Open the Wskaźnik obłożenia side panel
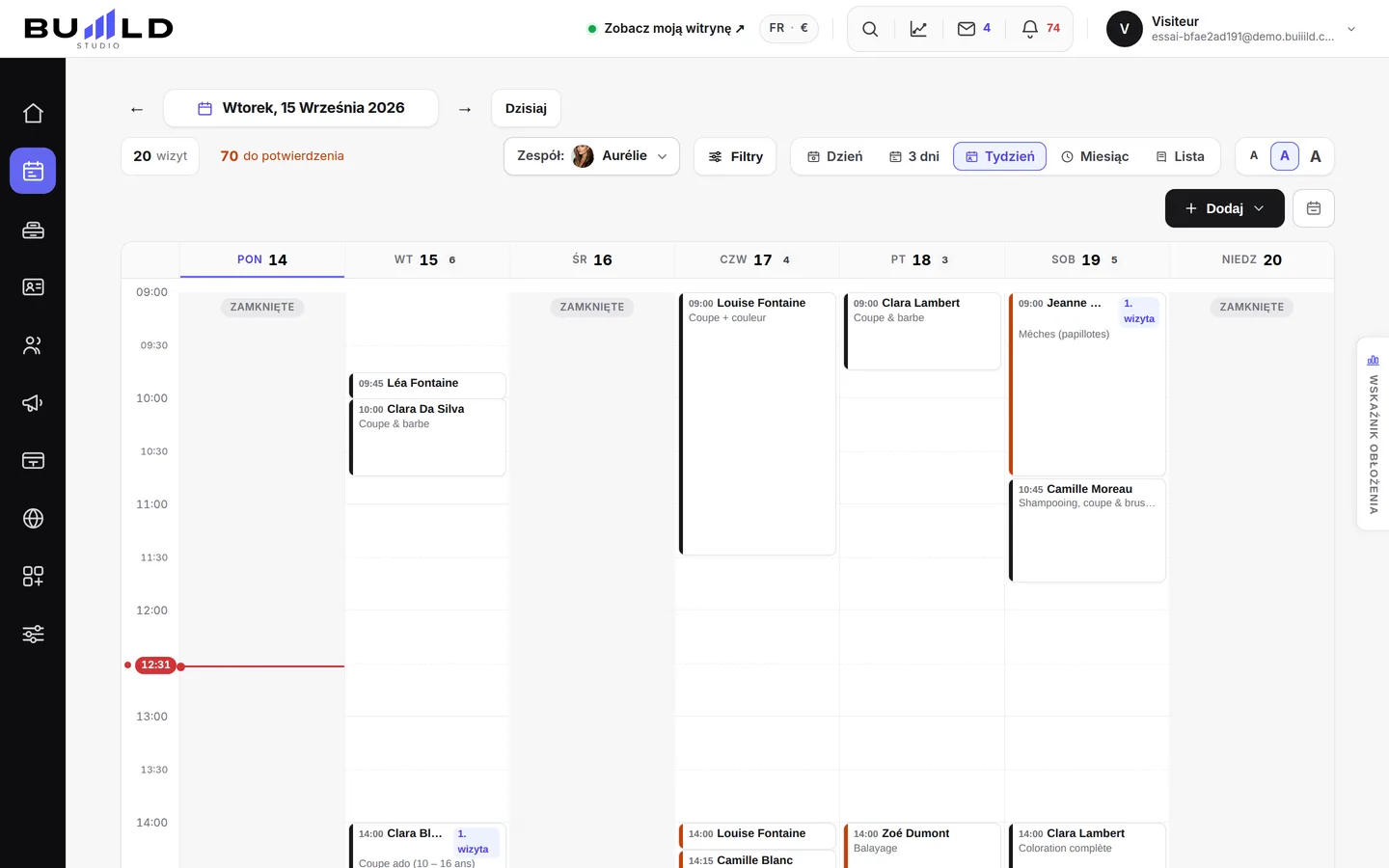Screen dimensions: 1389x868 [1373, 433]
